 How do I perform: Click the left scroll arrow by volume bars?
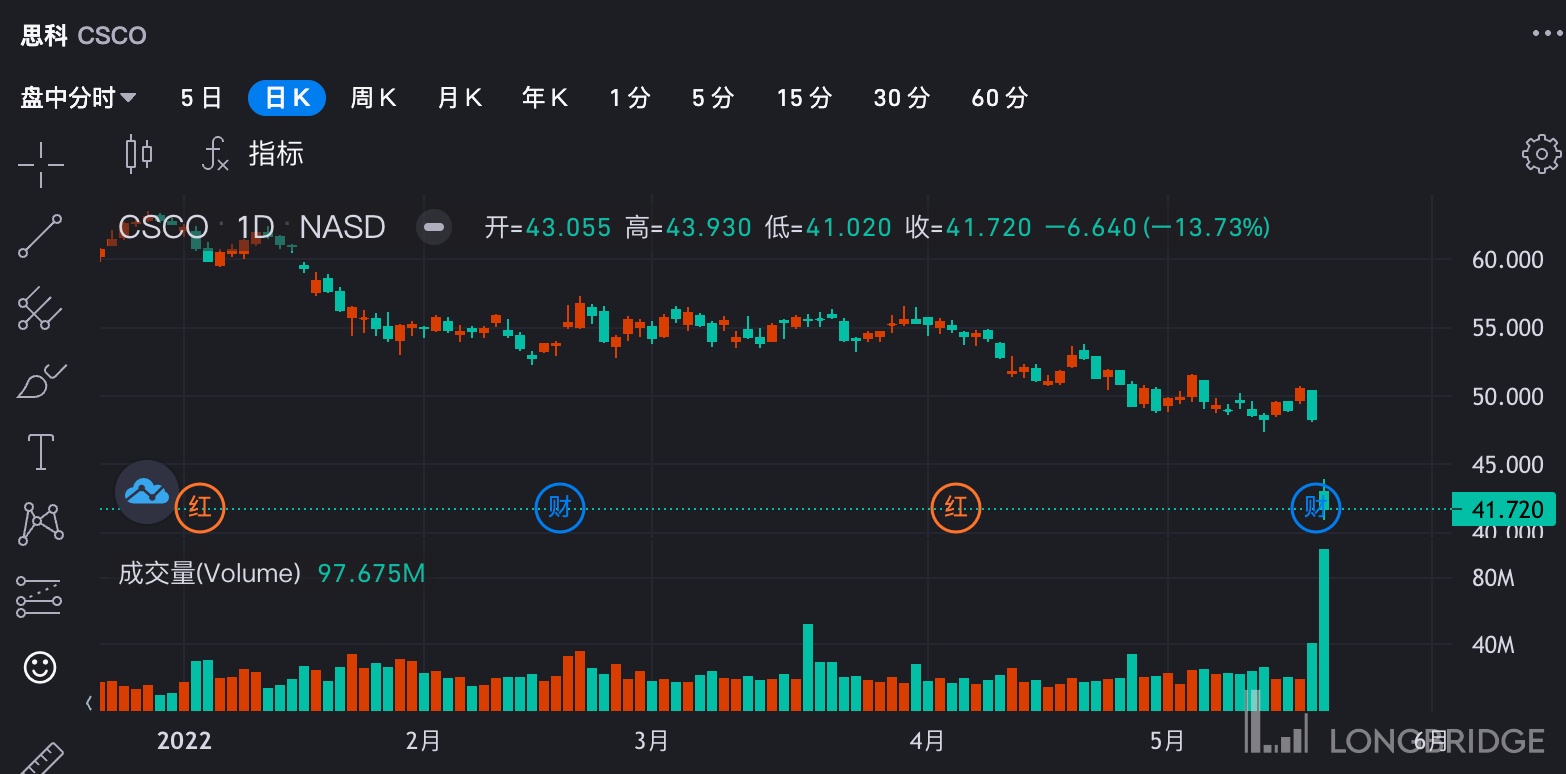click(x=89, y=702)
